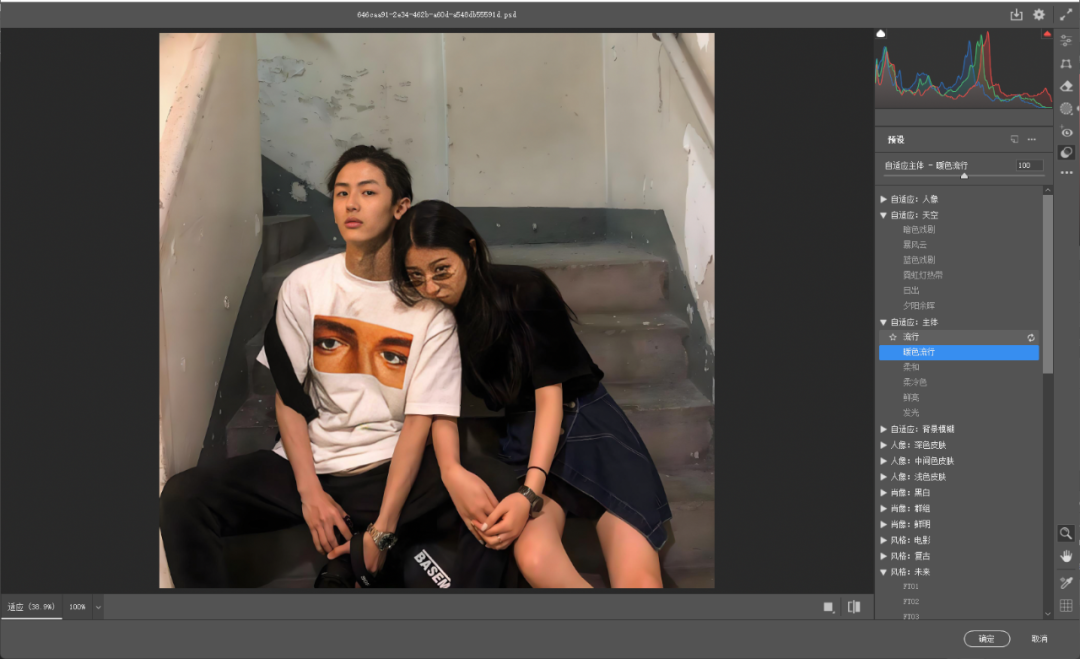The width and height of the screenshot is (1080, 659).
Task: Open the Edit adjustments sliders panel icon
Action: tap(1066, 40)
